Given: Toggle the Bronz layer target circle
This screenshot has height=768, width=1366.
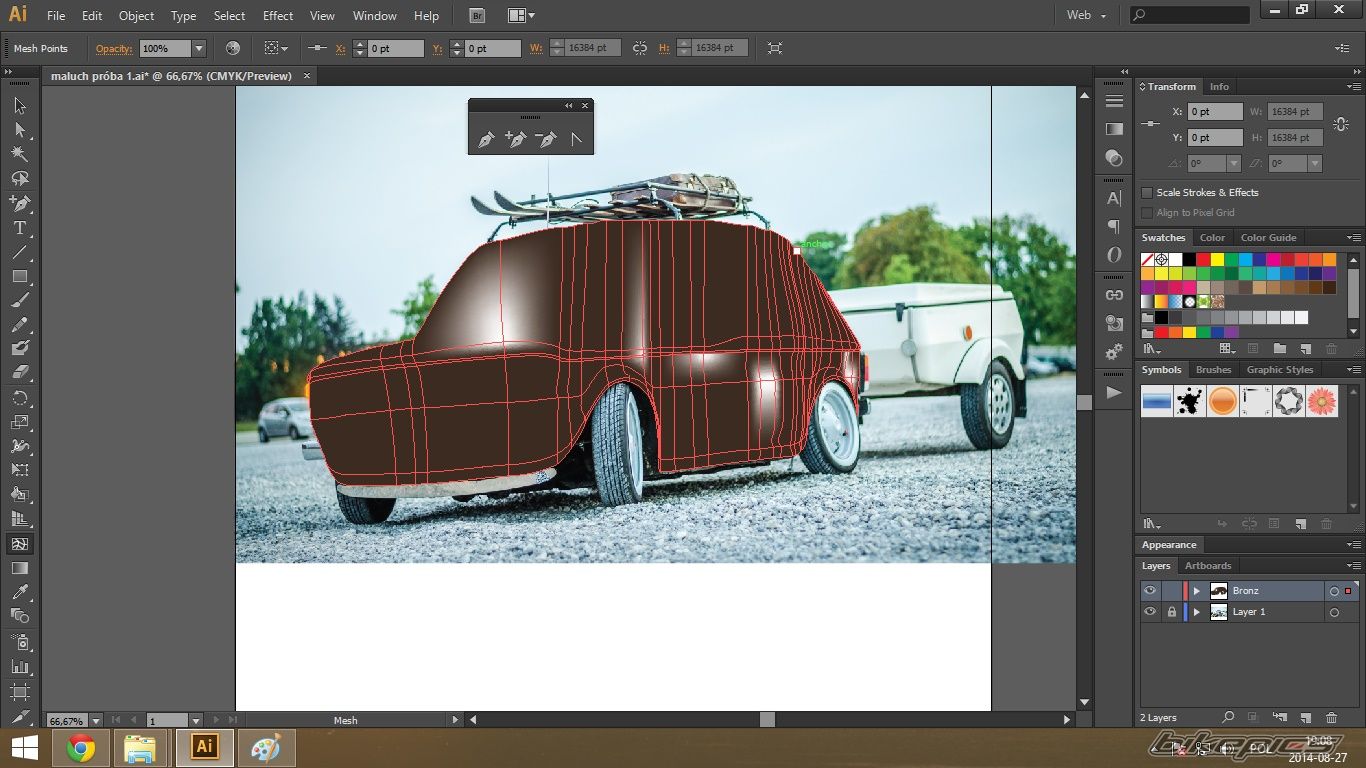Looking at the screenshot, I should tap(1334, 591).
